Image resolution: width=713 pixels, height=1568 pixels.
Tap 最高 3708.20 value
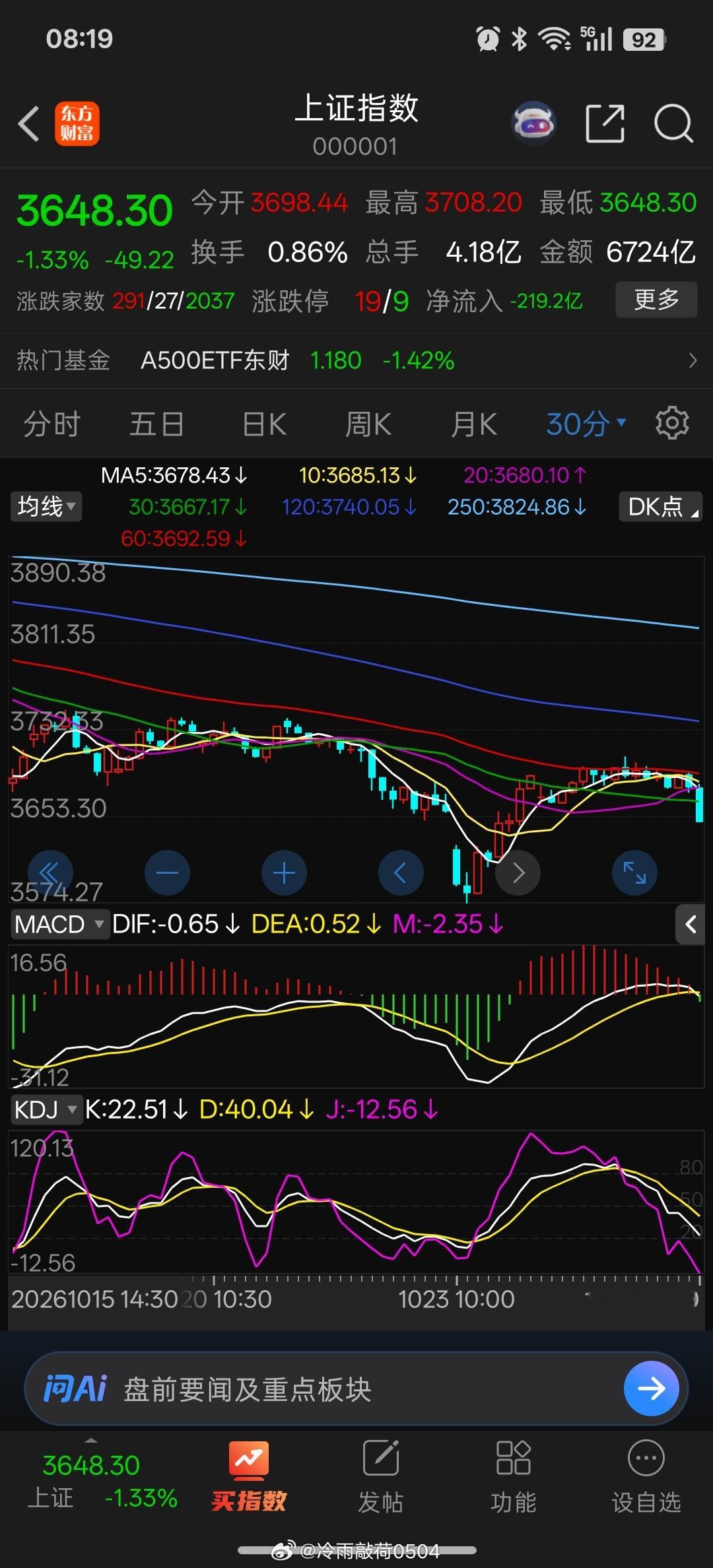click(x=444, y=203)
